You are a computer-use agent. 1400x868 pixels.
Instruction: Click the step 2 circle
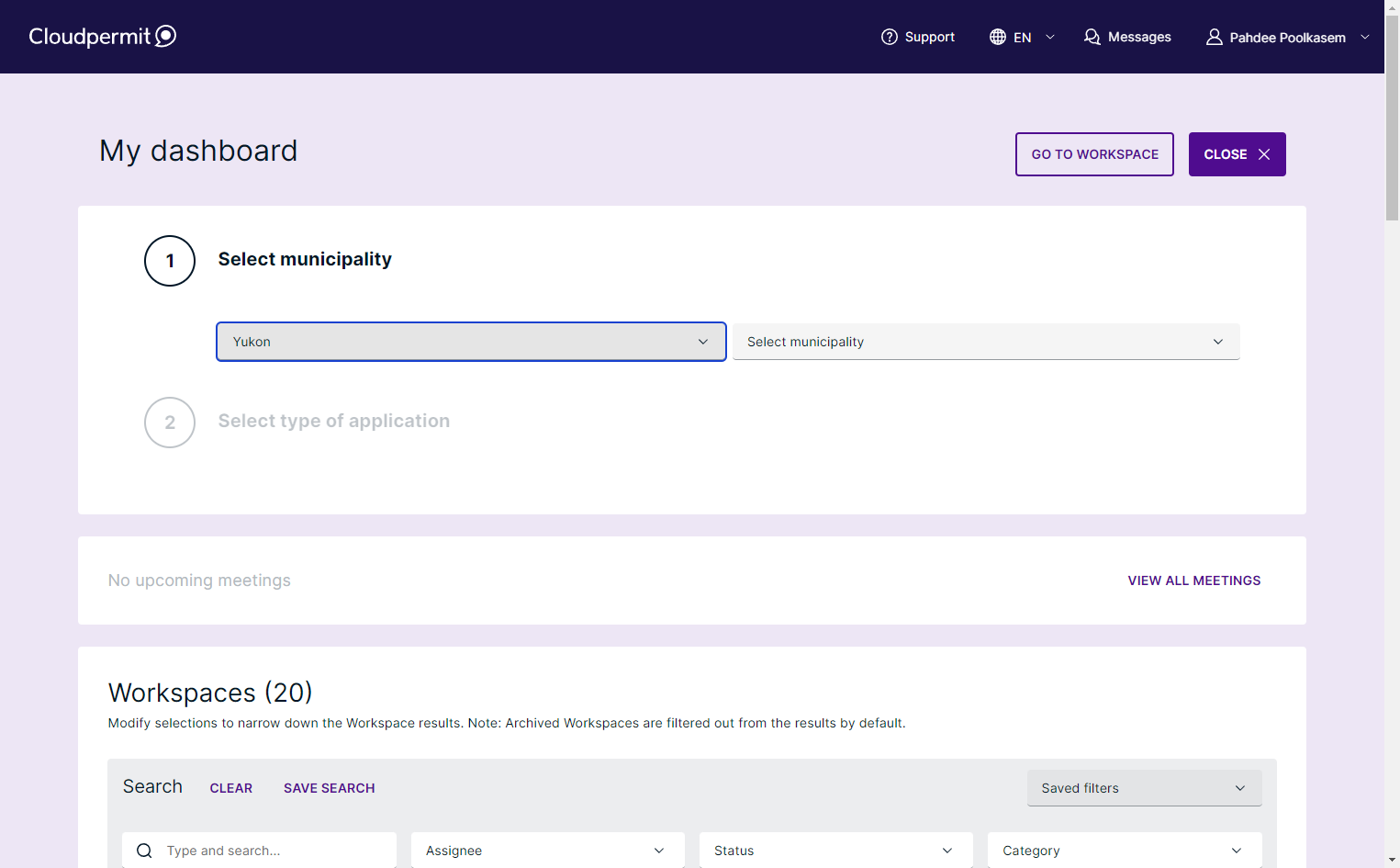click(170, 423)
